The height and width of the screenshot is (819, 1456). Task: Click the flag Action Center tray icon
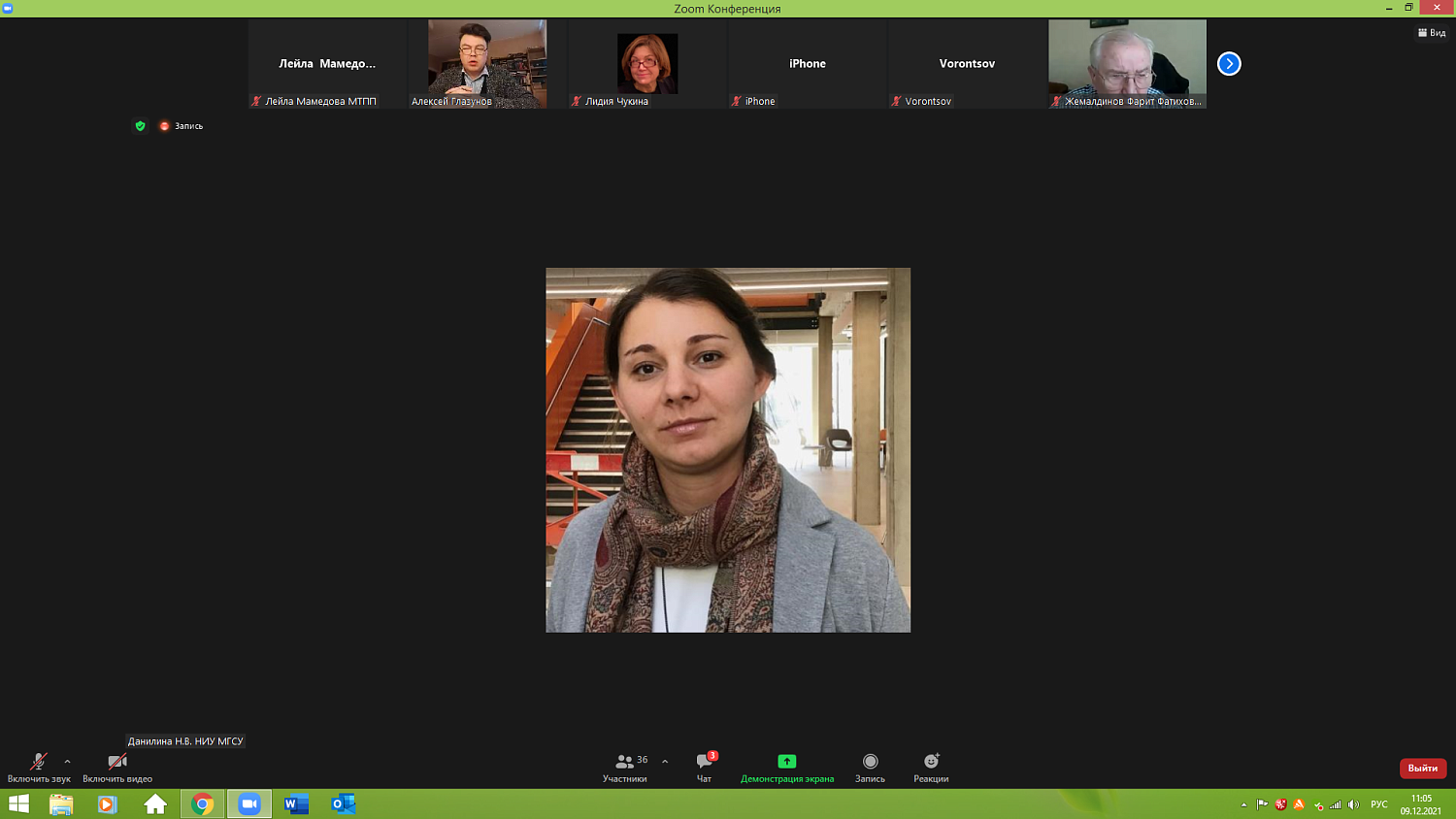point(1262,804)
